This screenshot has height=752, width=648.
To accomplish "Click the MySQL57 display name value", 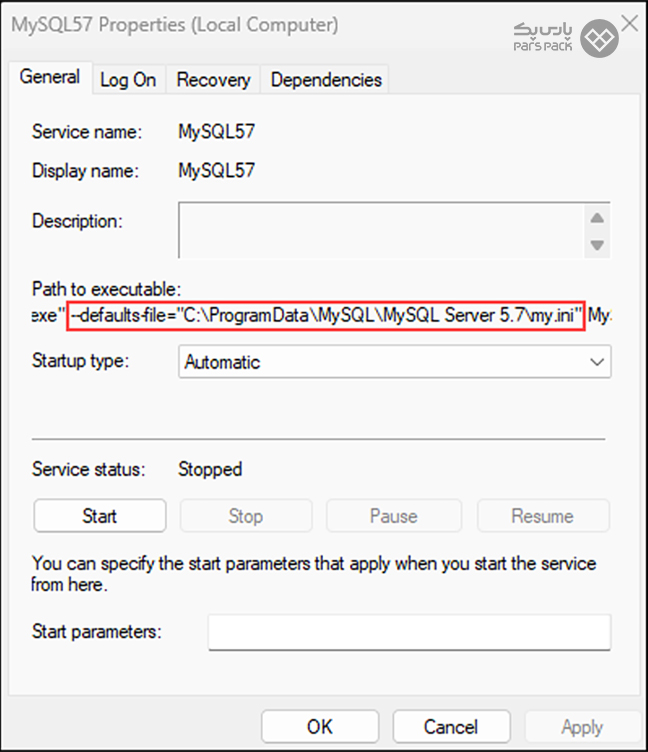I will pos(216,170).
